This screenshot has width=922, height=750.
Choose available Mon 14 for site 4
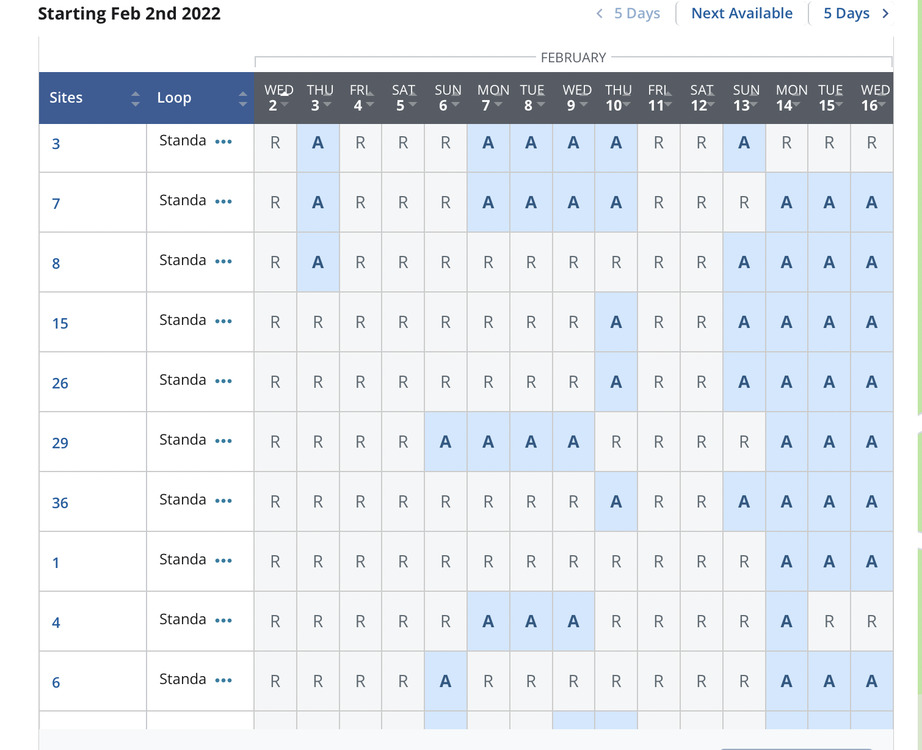pos(786,622)
